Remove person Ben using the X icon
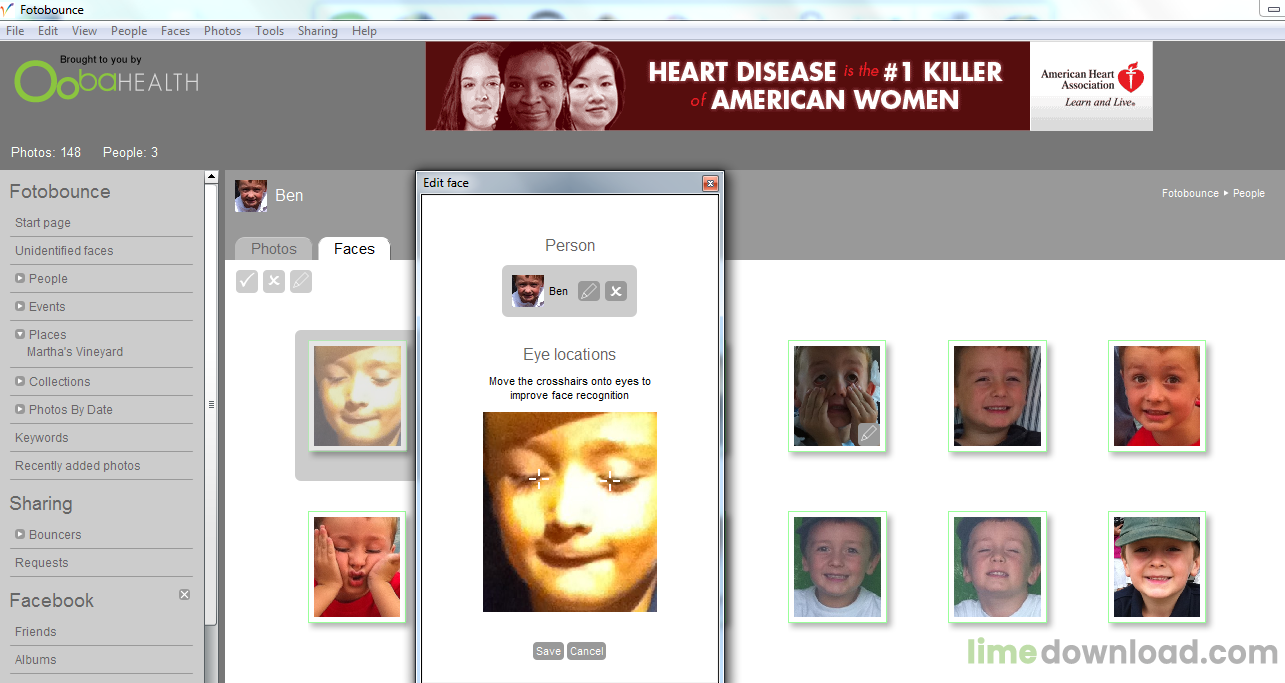 616,291
